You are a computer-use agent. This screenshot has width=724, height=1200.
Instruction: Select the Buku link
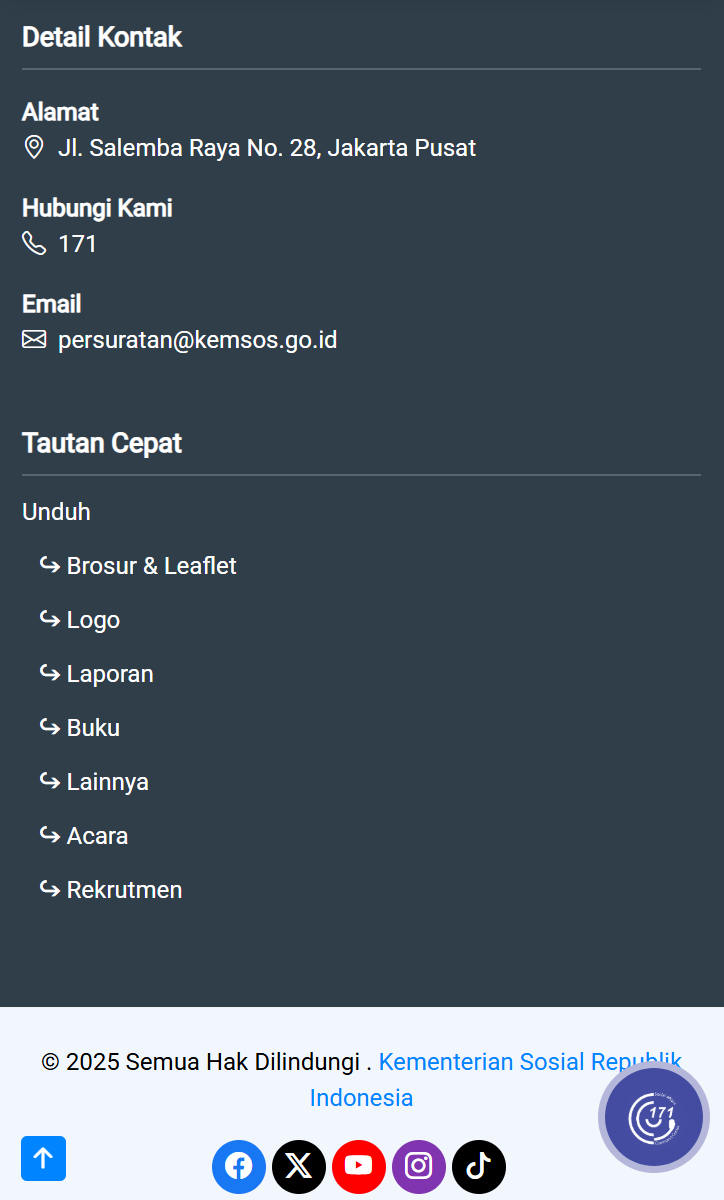point(93,728)
